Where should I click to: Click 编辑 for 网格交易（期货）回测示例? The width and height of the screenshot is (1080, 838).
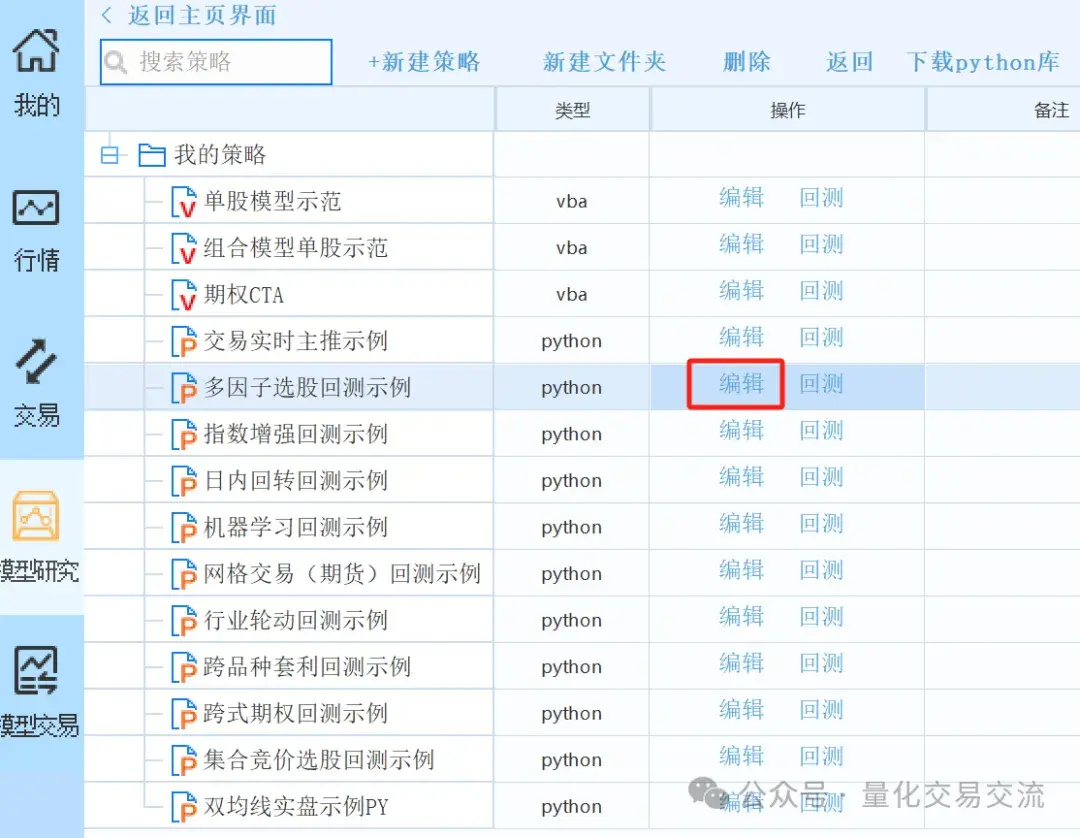pos(741,570)
